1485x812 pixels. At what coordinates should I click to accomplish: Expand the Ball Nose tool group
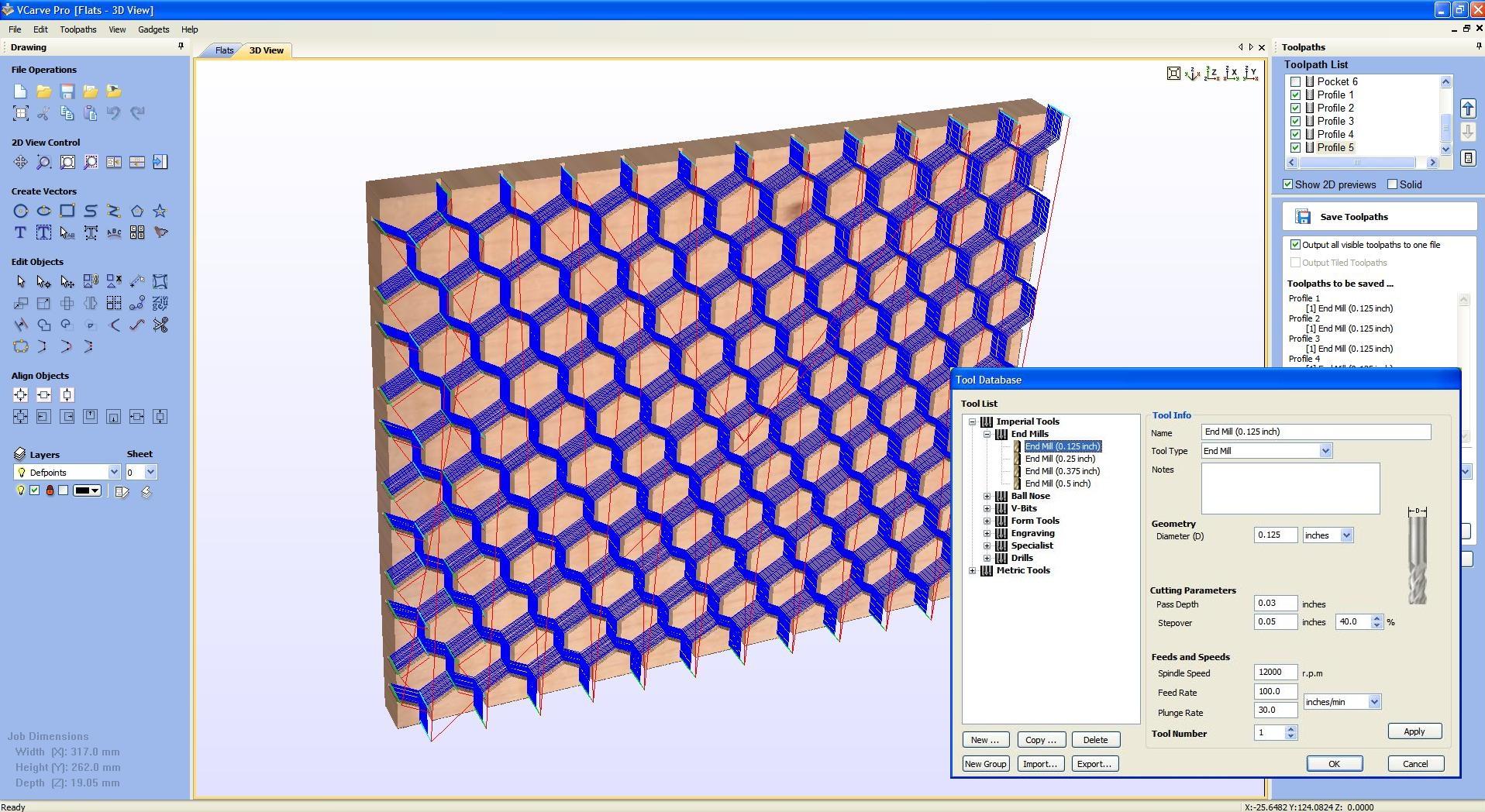pos(987,496)
